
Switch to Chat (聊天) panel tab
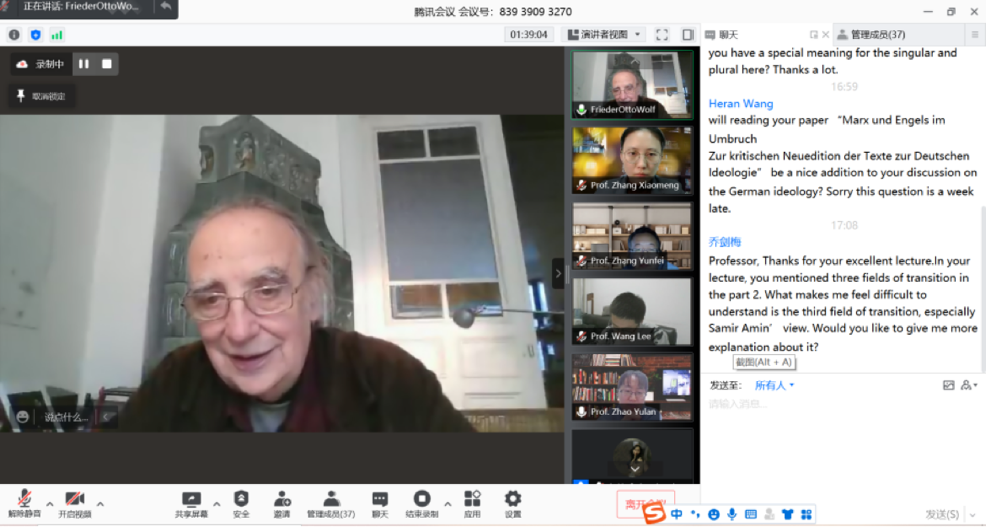click(728, 35)
